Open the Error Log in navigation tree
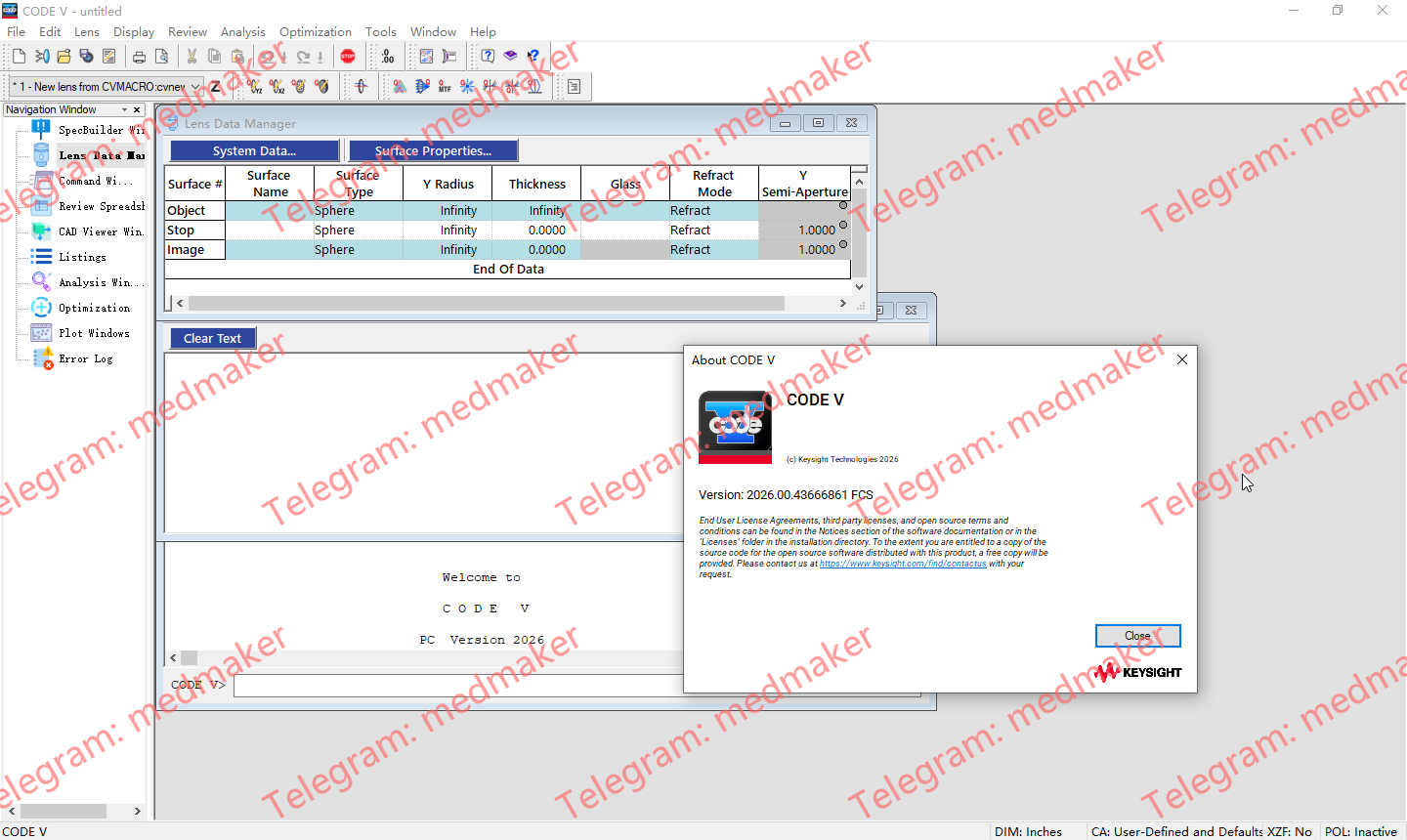 tap(86, 358)
